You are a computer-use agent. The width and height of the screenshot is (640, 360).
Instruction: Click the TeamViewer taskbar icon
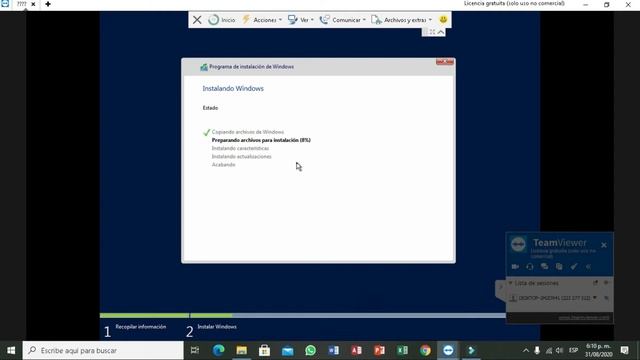(x=448, y=350)
